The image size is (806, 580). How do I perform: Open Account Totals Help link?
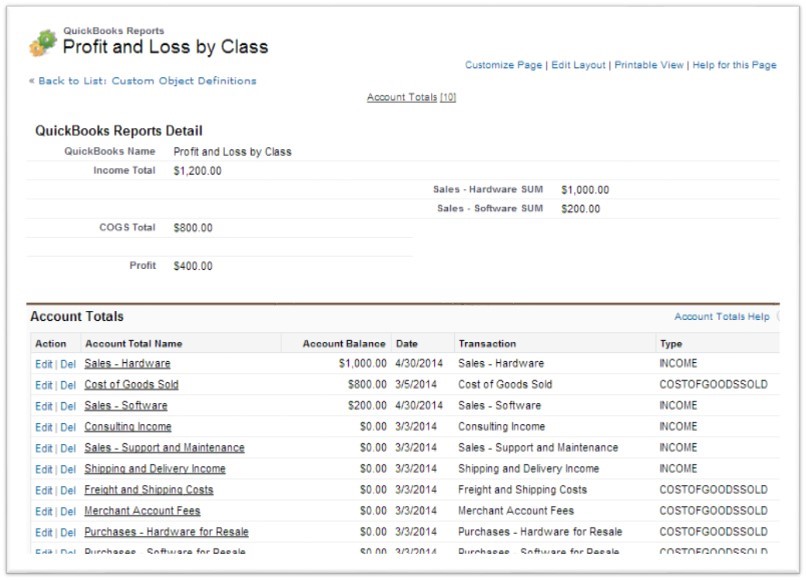[x=721, y=317]
